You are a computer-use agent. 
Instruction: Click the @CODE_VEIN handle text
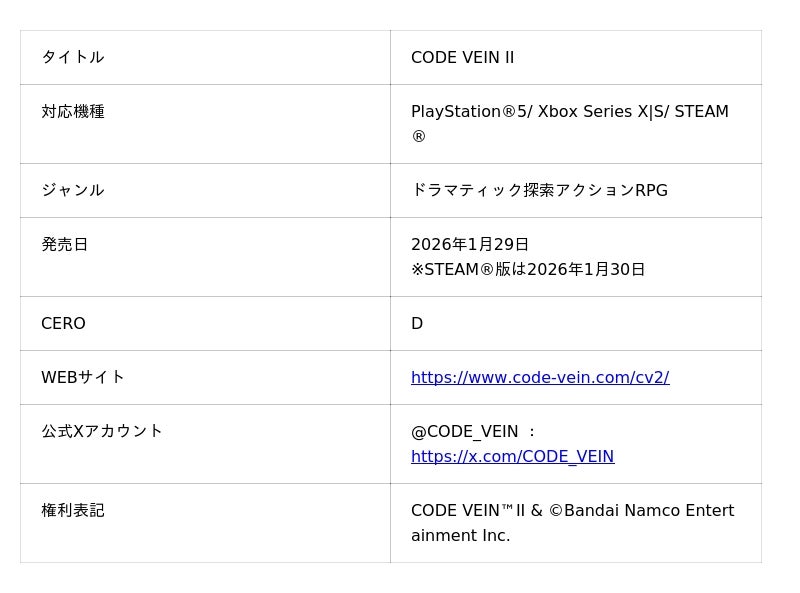click(x=465, y=431)
